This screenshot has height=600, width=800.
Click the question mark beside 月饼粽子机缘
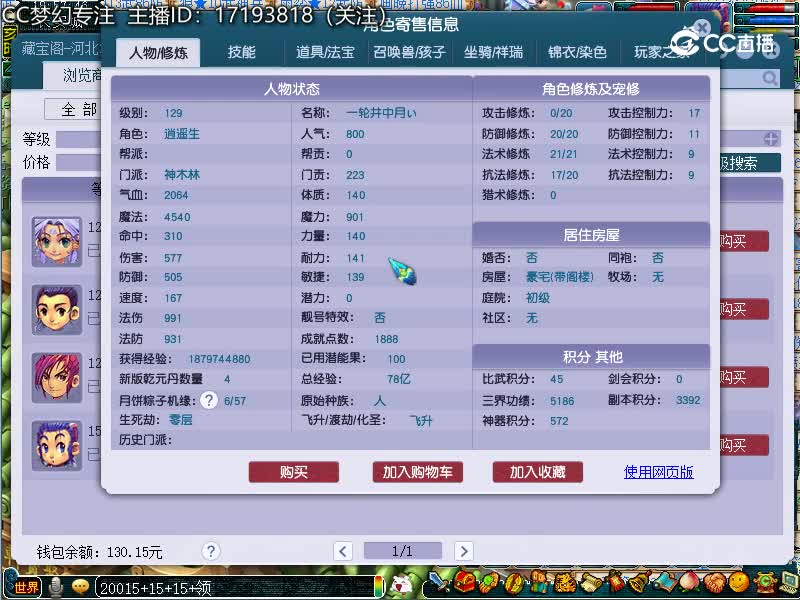(209, 401)
